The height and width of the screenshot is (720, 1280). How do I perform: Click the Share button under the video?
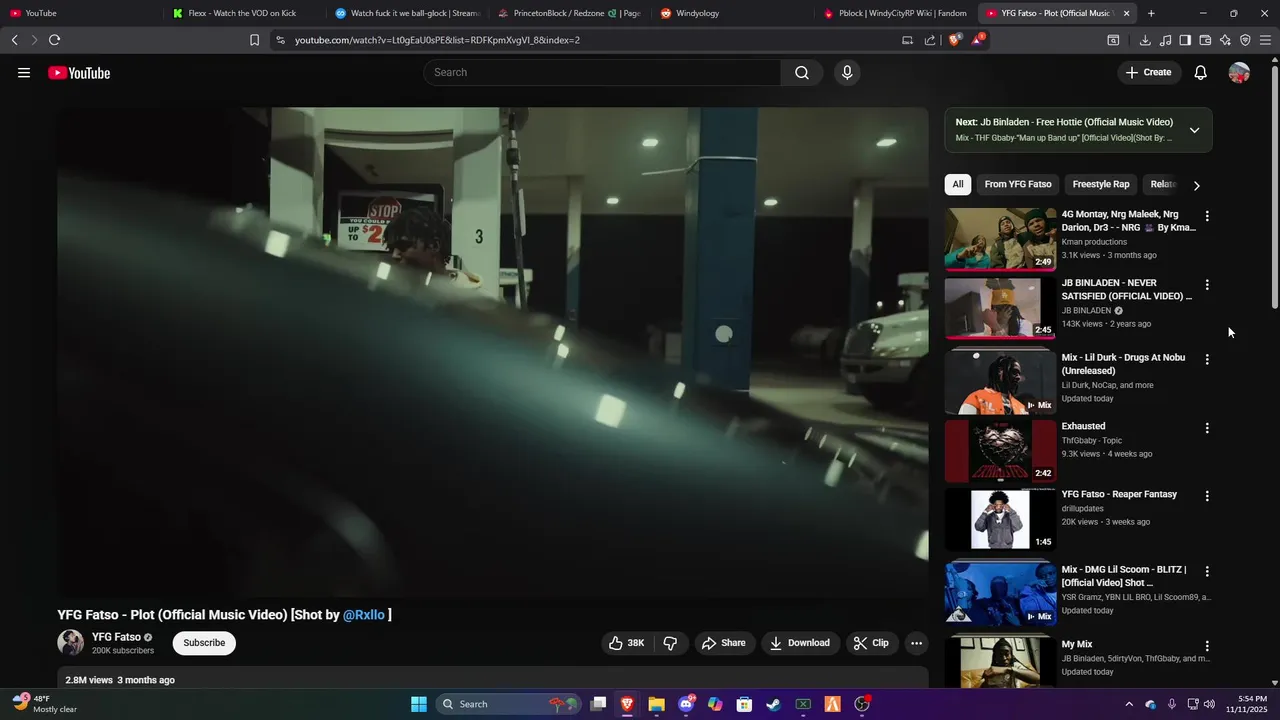pos(724,643)
